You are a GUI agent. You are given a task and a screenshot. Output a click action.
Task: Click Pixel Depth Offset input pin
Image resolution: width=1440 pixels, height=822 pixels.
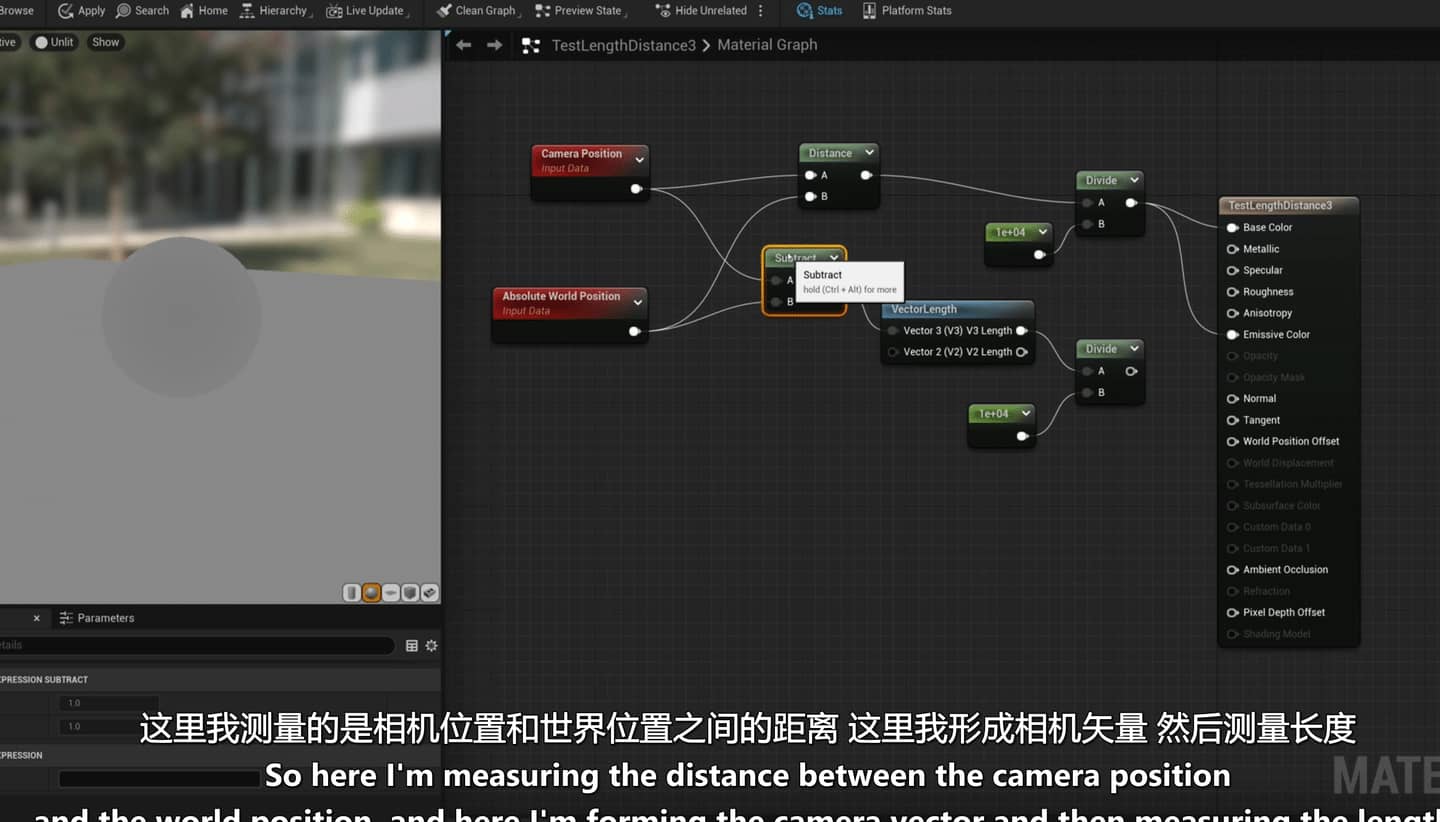[1233, 612]
